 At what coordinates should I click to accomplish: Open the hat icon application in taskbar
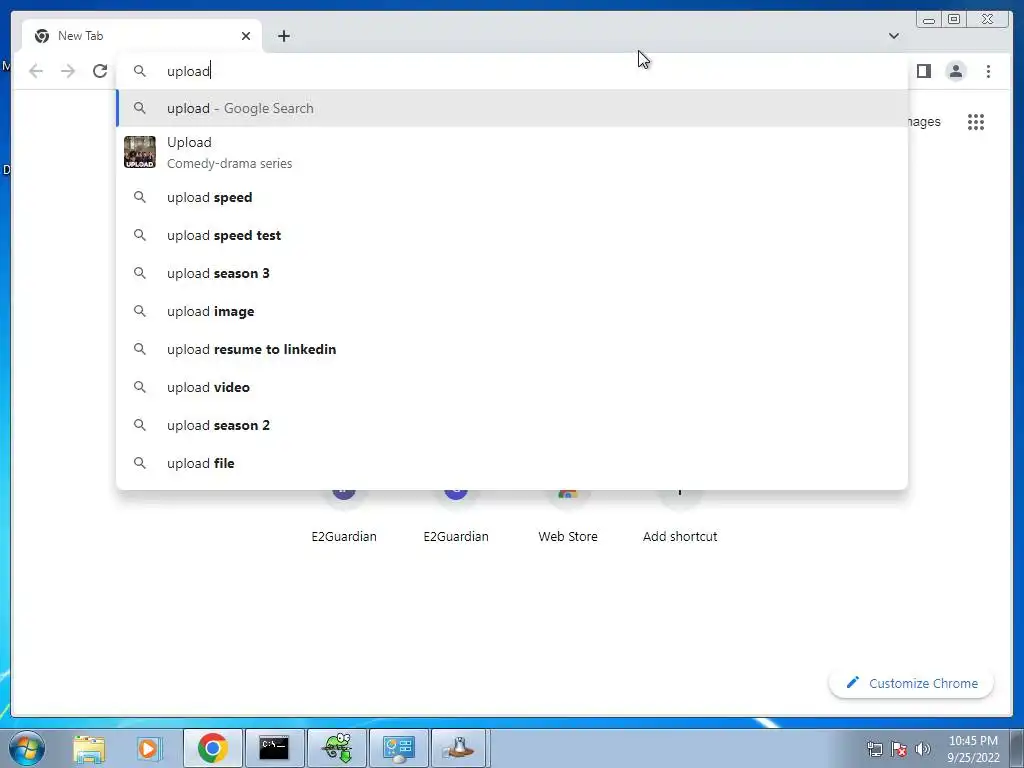(x=459, y=748)
